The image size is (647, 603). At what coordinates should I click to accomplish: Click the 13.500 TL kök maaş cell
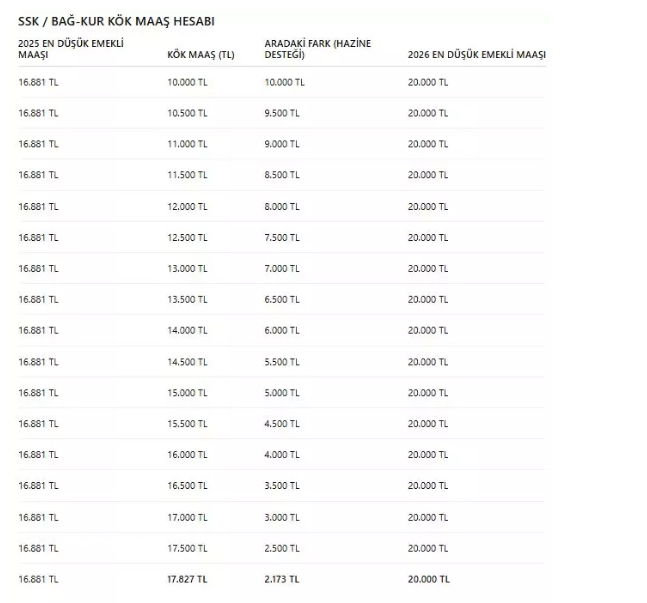[x=187, y=300]
